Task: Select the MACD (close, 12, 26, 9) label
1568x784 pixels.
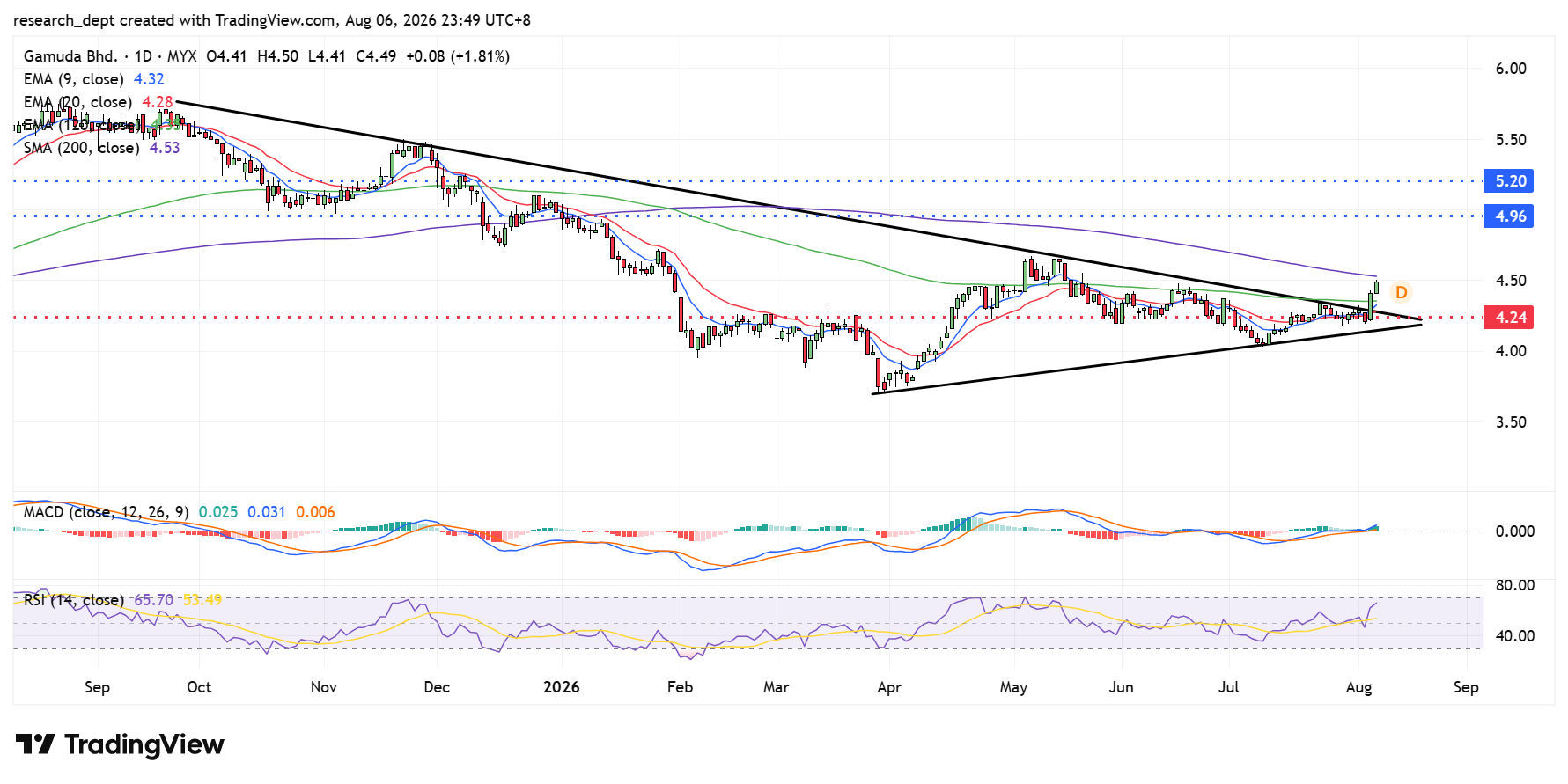Action: 107,512
